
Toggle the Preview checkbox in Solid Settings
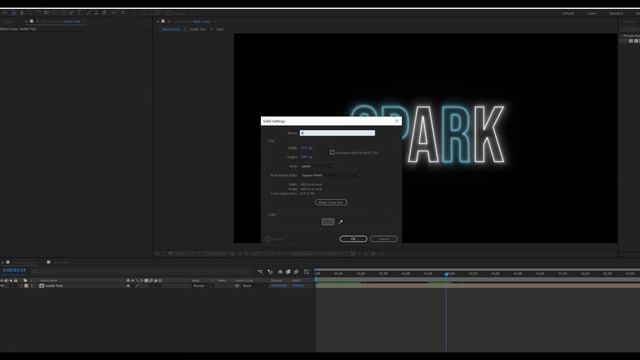pyautogui.click(x=268, y=239)
